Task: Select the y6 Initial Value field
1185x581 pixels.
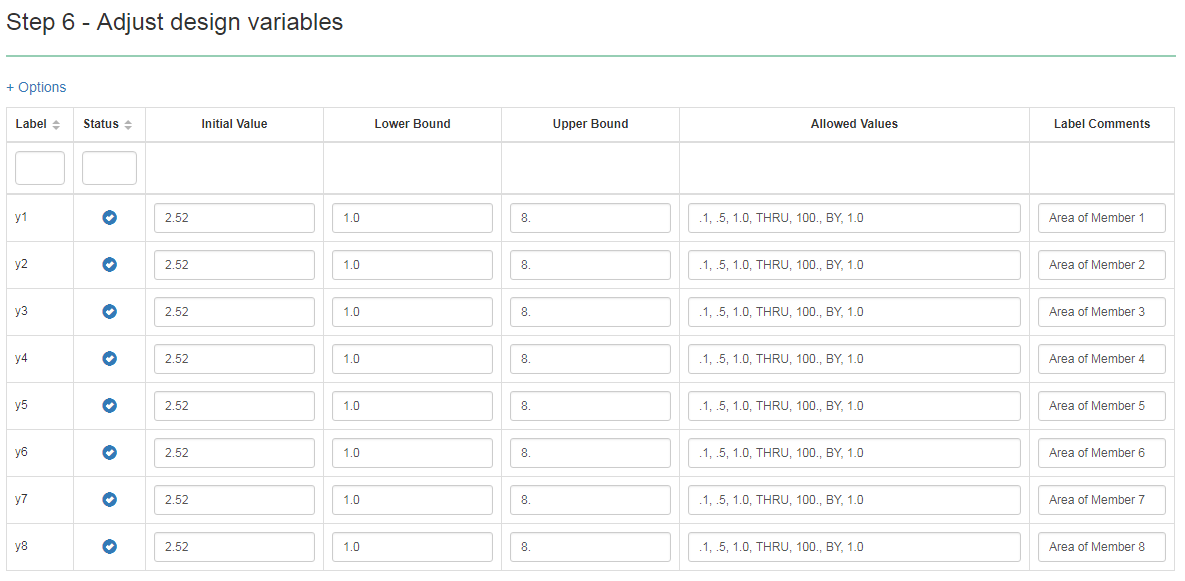Action: (x=234, y=453)
